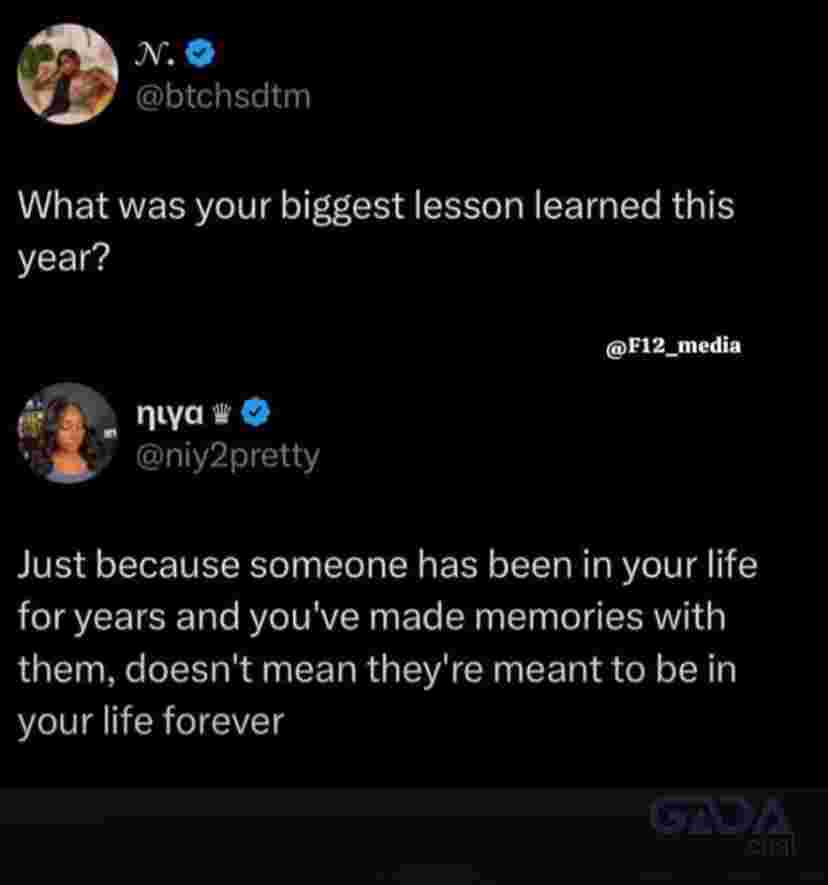Screen dimensions: 828x885
Task: Click the crown emoji next to ηιyα
Action: (x=222, y=414)
